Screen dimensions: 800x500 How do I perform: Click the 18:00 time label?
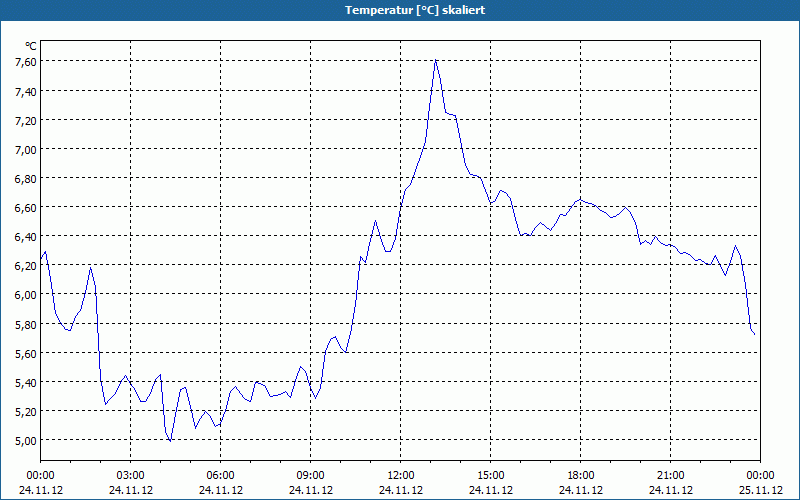click(x=581, y=476)
